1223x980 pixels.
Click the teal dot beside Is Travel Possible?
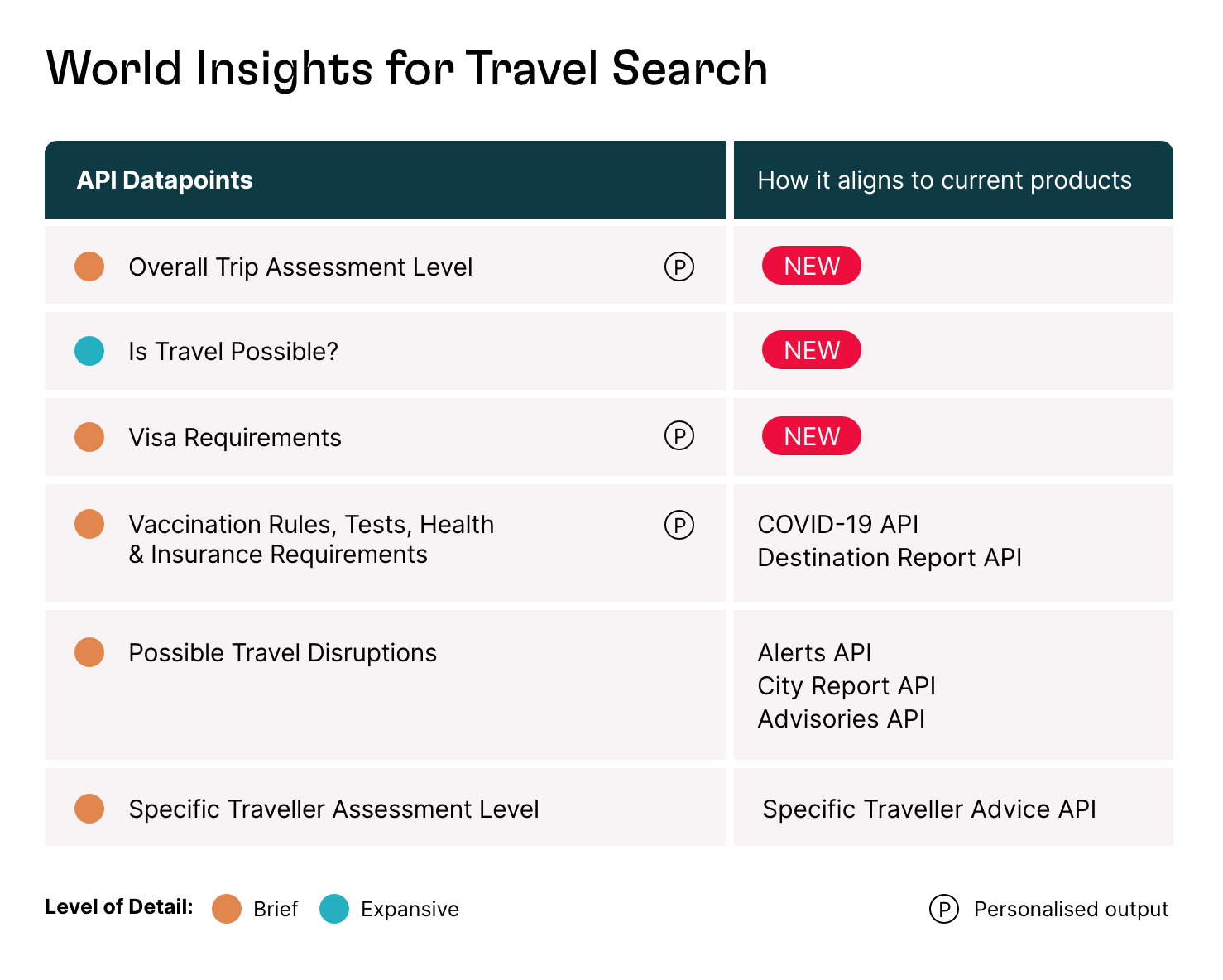pos(89,351)
